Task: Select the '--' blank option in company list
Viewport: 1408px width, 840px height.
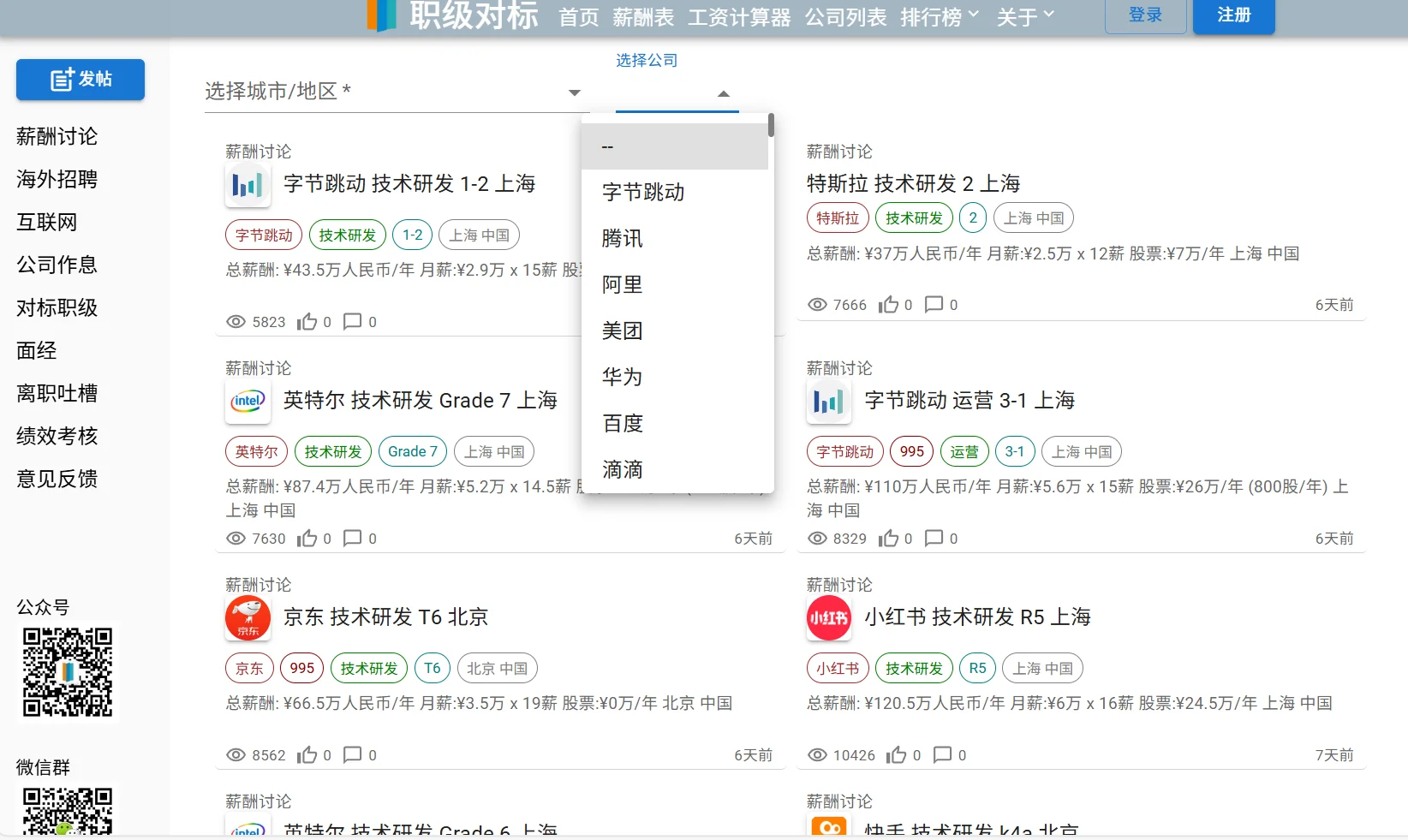Action: click(x=674, y=146)
